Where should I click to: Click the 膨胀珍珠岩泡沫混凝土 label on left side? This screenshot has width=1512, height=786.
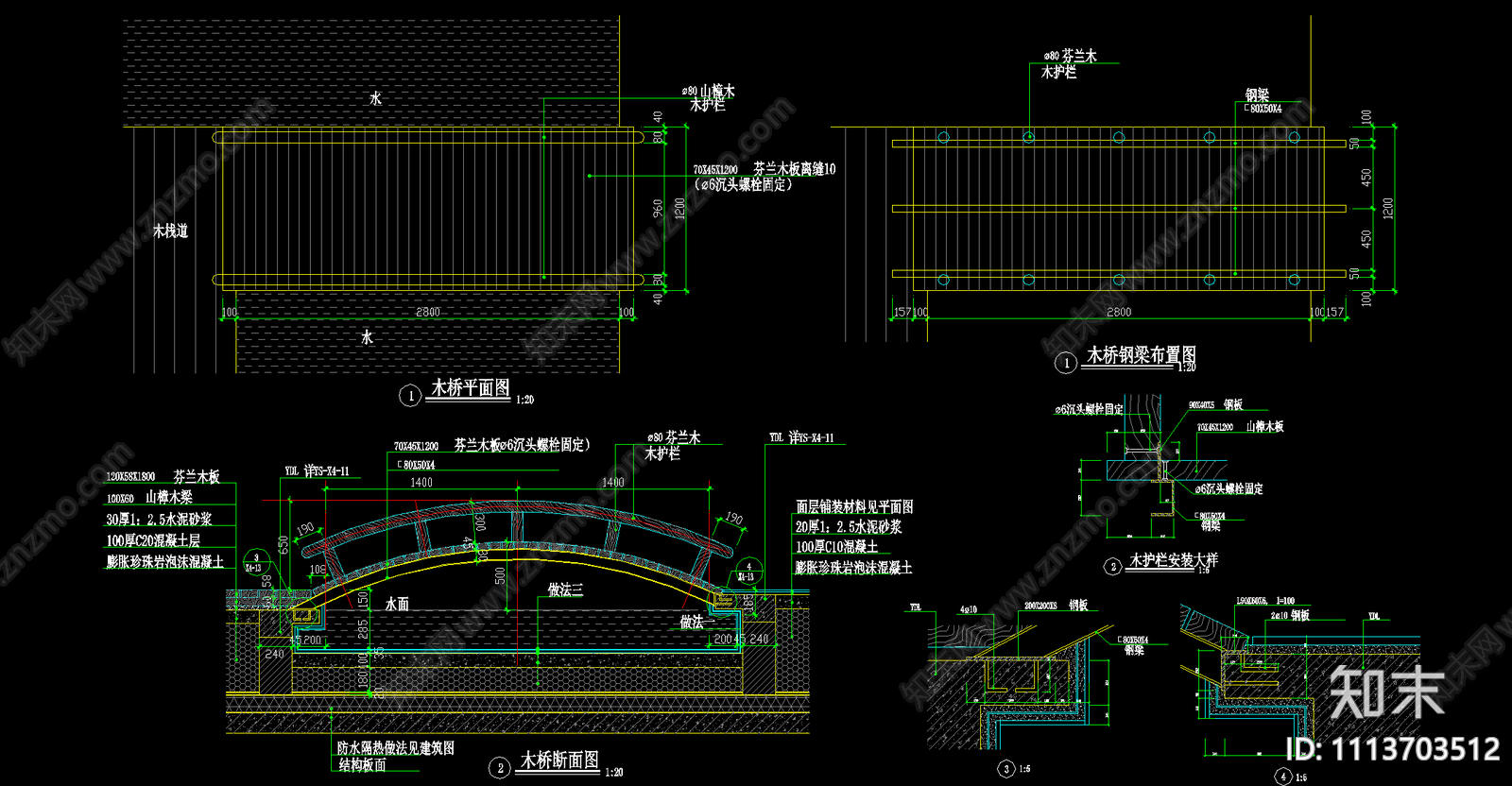[165, 562]
